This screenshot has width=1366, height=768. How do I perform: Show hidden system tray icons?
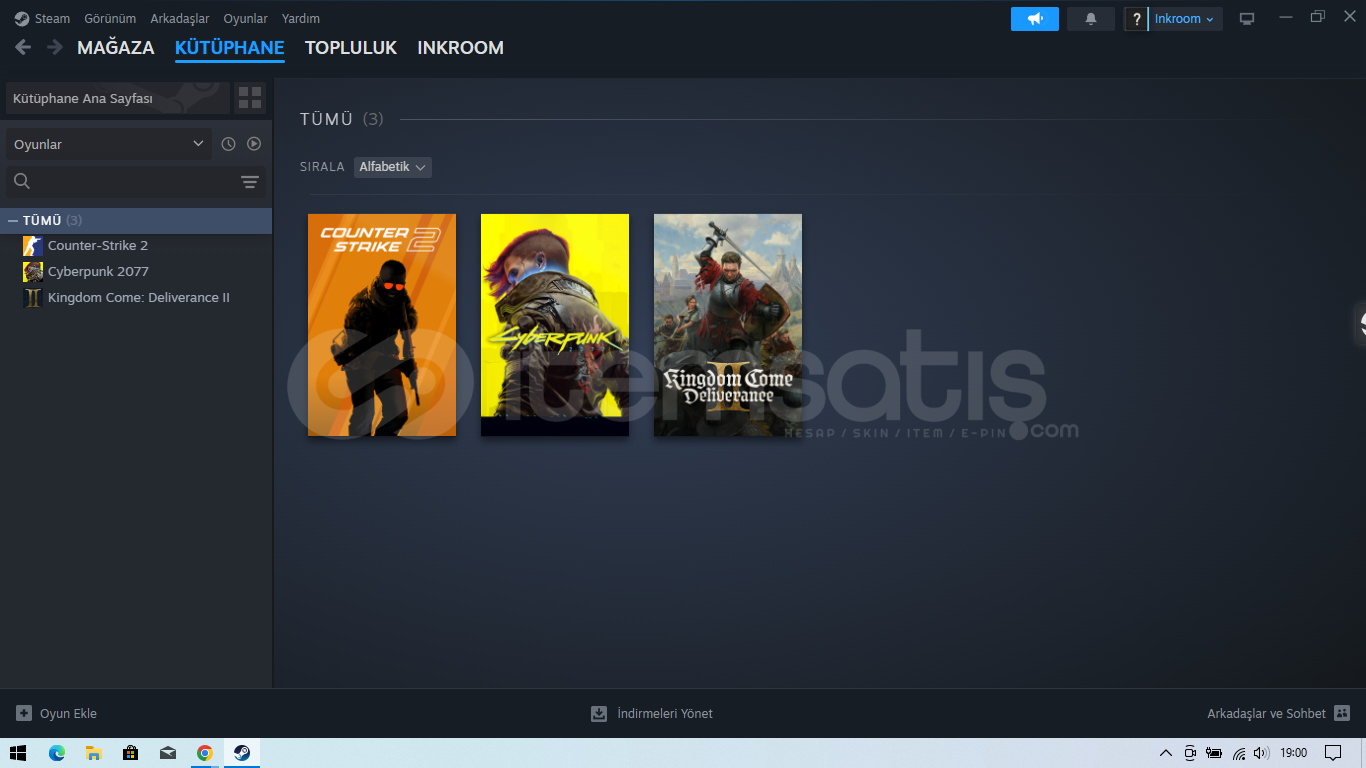(x=1165, y=753)
